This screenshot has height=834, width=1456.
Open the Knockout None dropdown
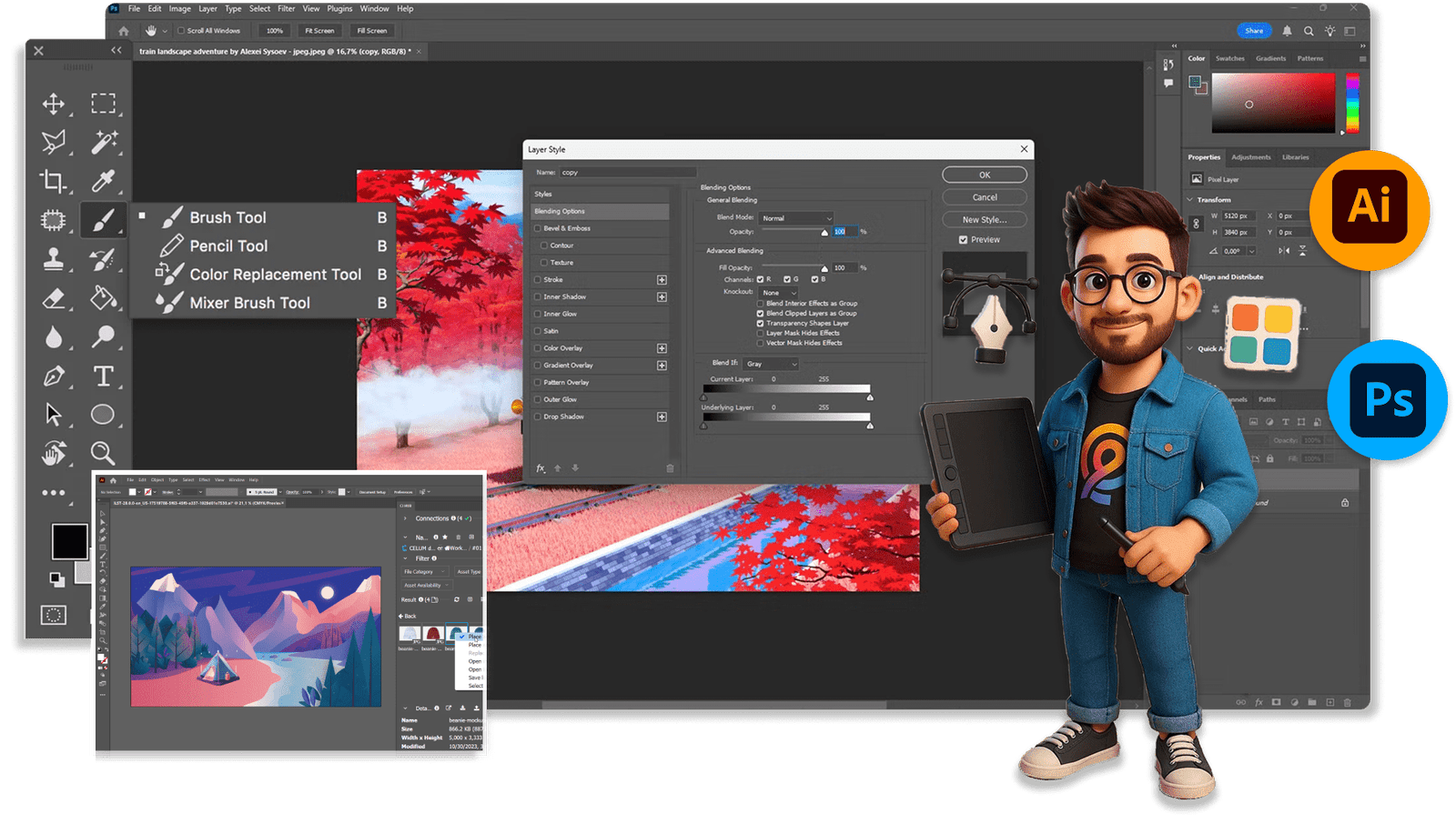779,293
